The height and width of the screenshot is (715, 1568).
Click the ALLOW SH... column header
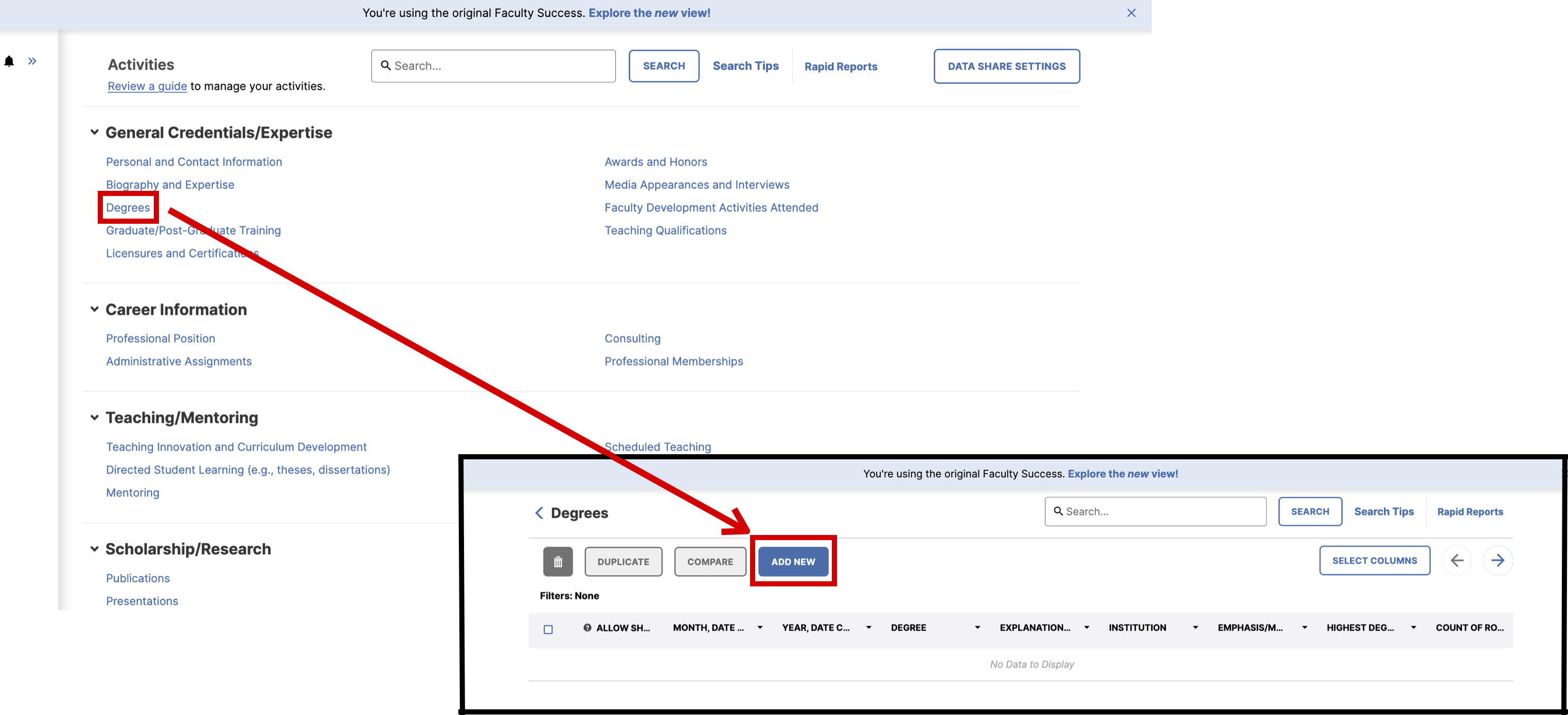[x=622, y=628]
